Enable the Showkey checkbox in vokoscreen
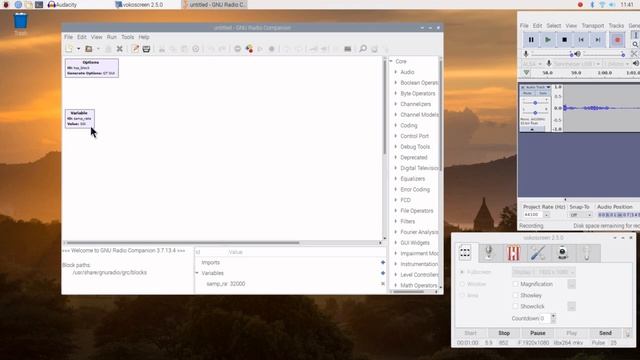 pyautogui.click(x=516, y=295)
